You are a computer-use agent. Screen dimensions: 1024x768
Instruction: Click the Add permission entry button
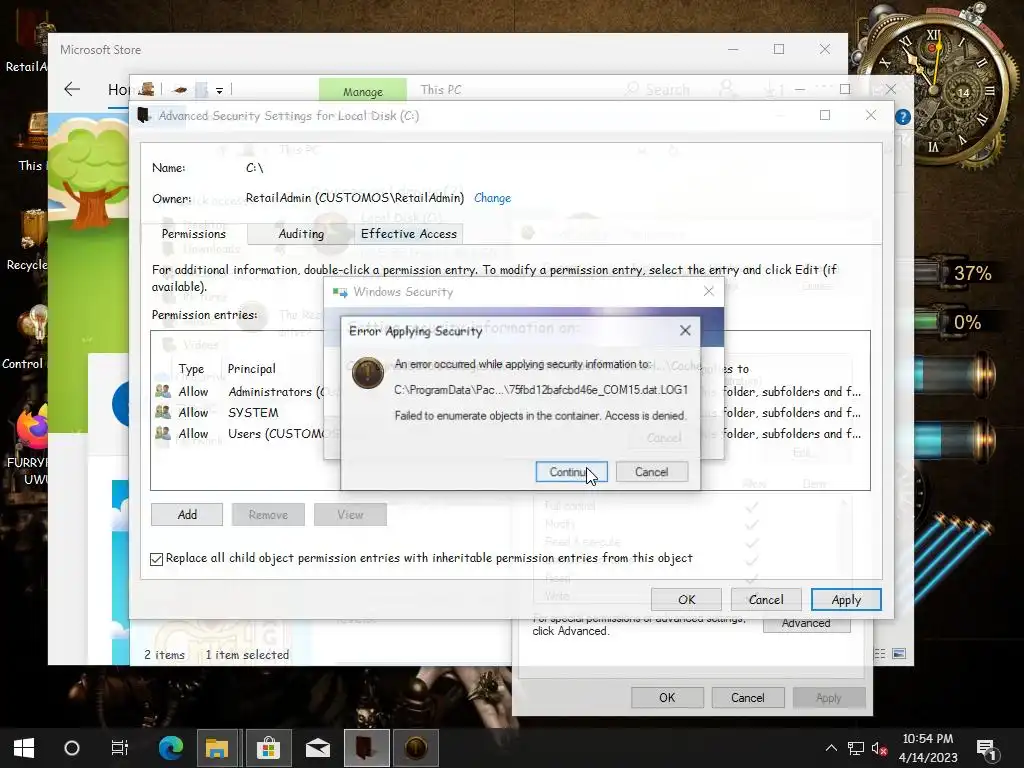[187, 515]
